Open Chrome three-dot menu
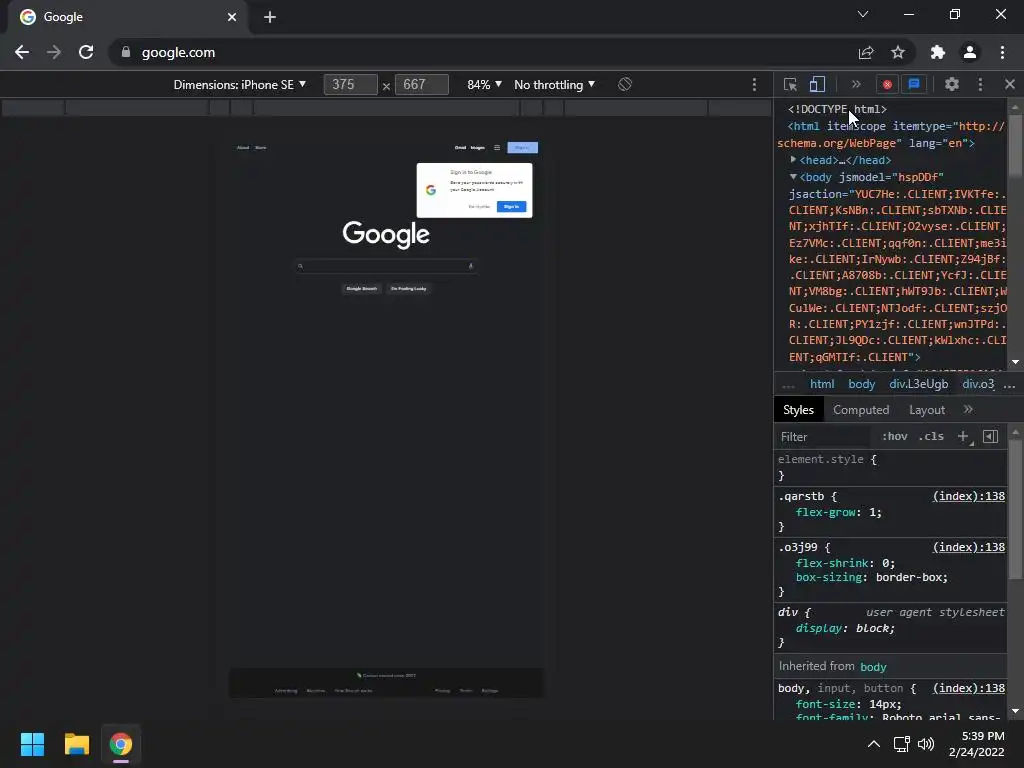Image resolution: width=1024 pixels, height=768 pixels. click(x=1002, y=52)
